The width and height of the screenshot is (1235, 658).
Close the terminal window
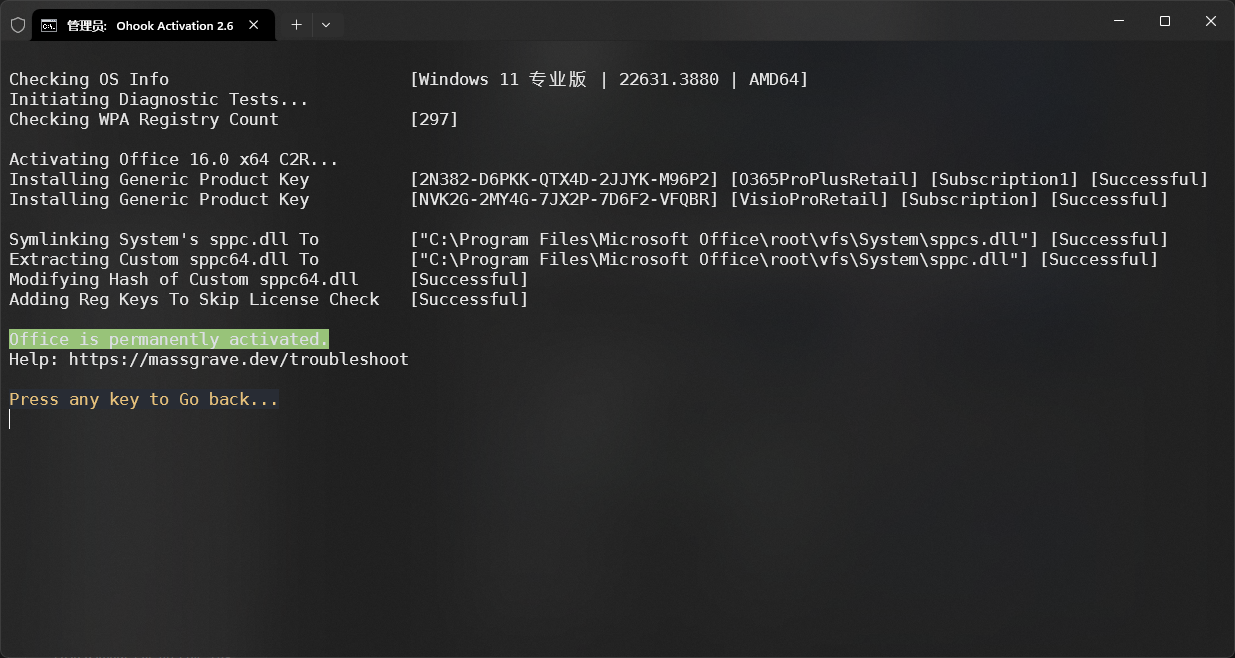coord(1211,21)
